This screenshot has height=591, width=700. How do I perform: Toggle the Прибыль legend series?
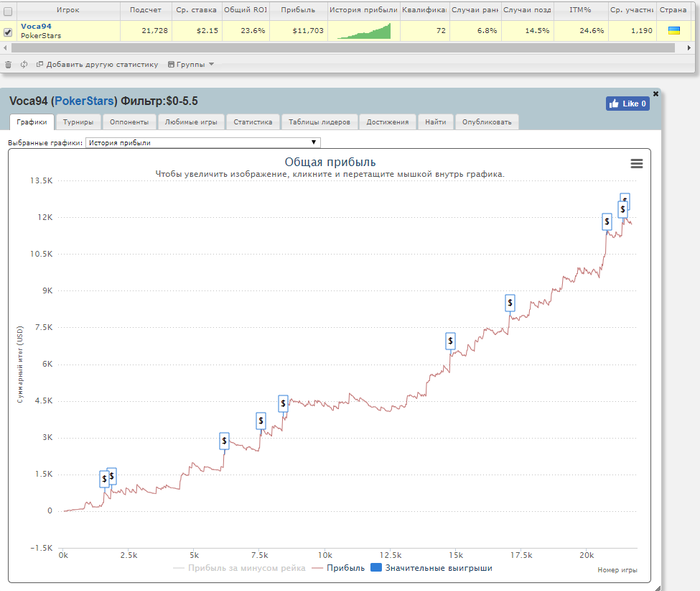tap(338, 568)
